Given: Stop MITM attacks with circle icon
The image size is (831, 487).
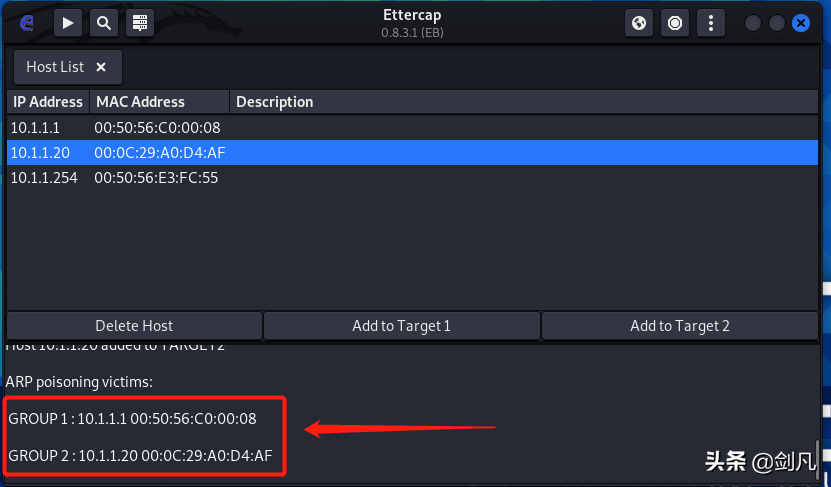Looking at the screenshot, I should pyautogui.click(x=675, y=23).
